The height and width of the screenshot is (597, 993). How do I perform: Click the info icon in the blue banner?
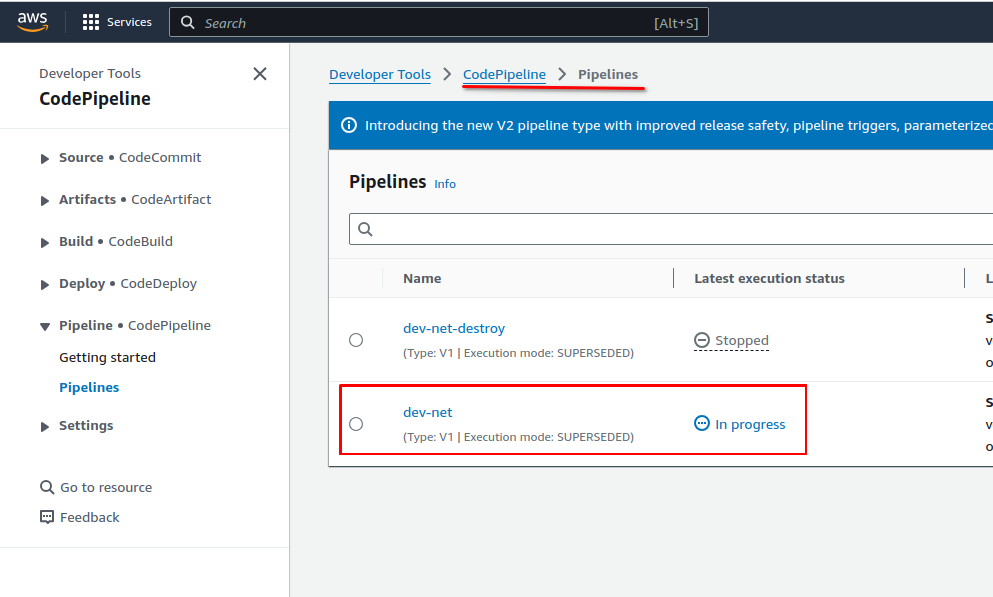(x=349, y=125)
